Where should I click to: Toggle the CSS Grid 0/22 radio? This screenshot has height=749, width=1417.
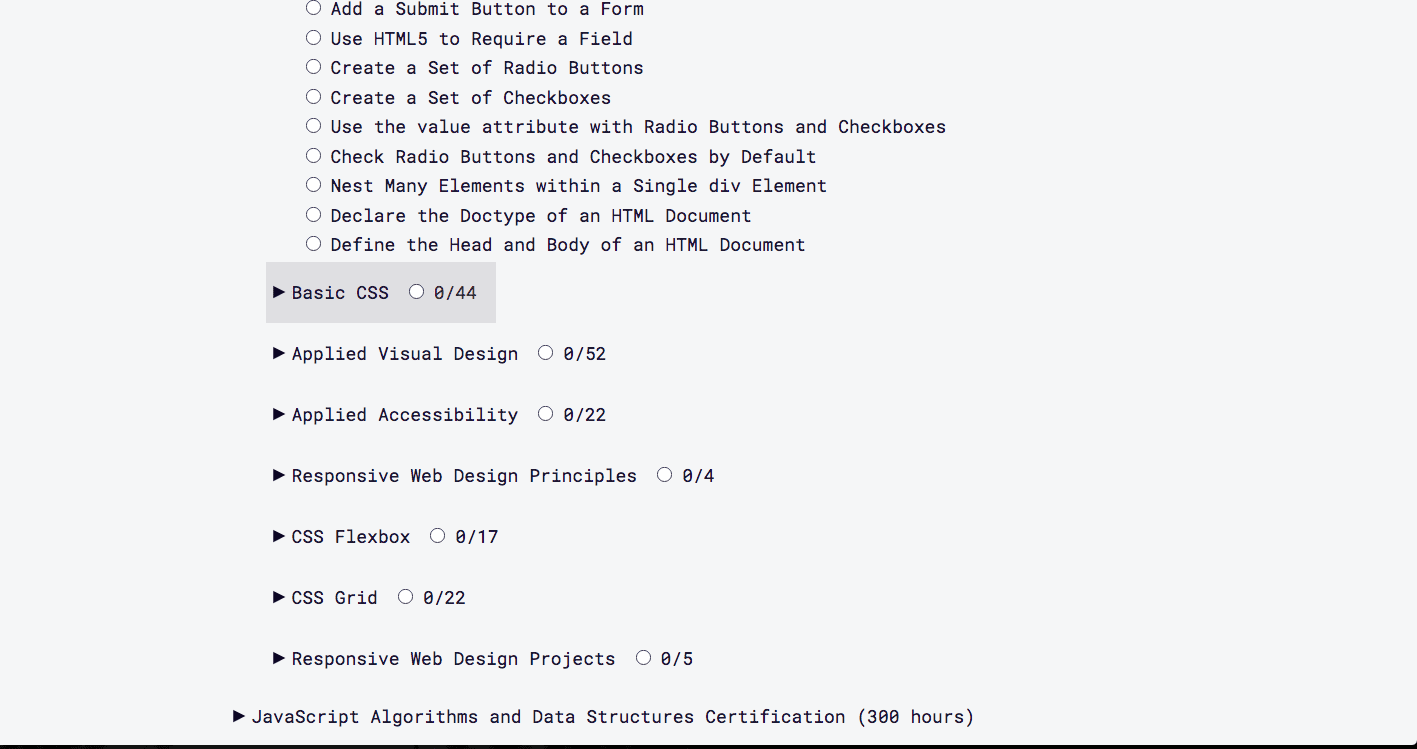[406, 597]
